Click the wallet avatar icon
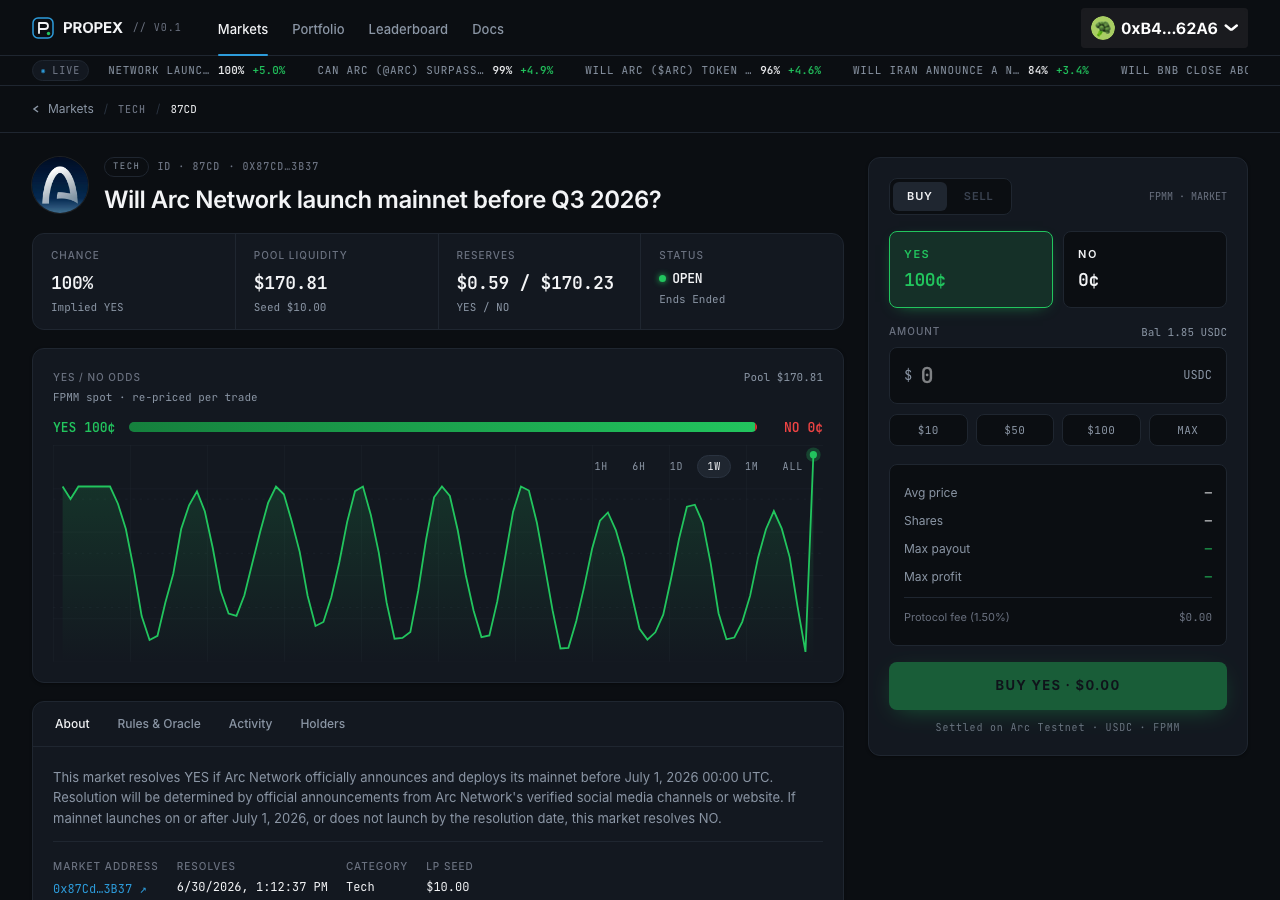This screenshot has width=1280, height=900. coord(1103,28)
